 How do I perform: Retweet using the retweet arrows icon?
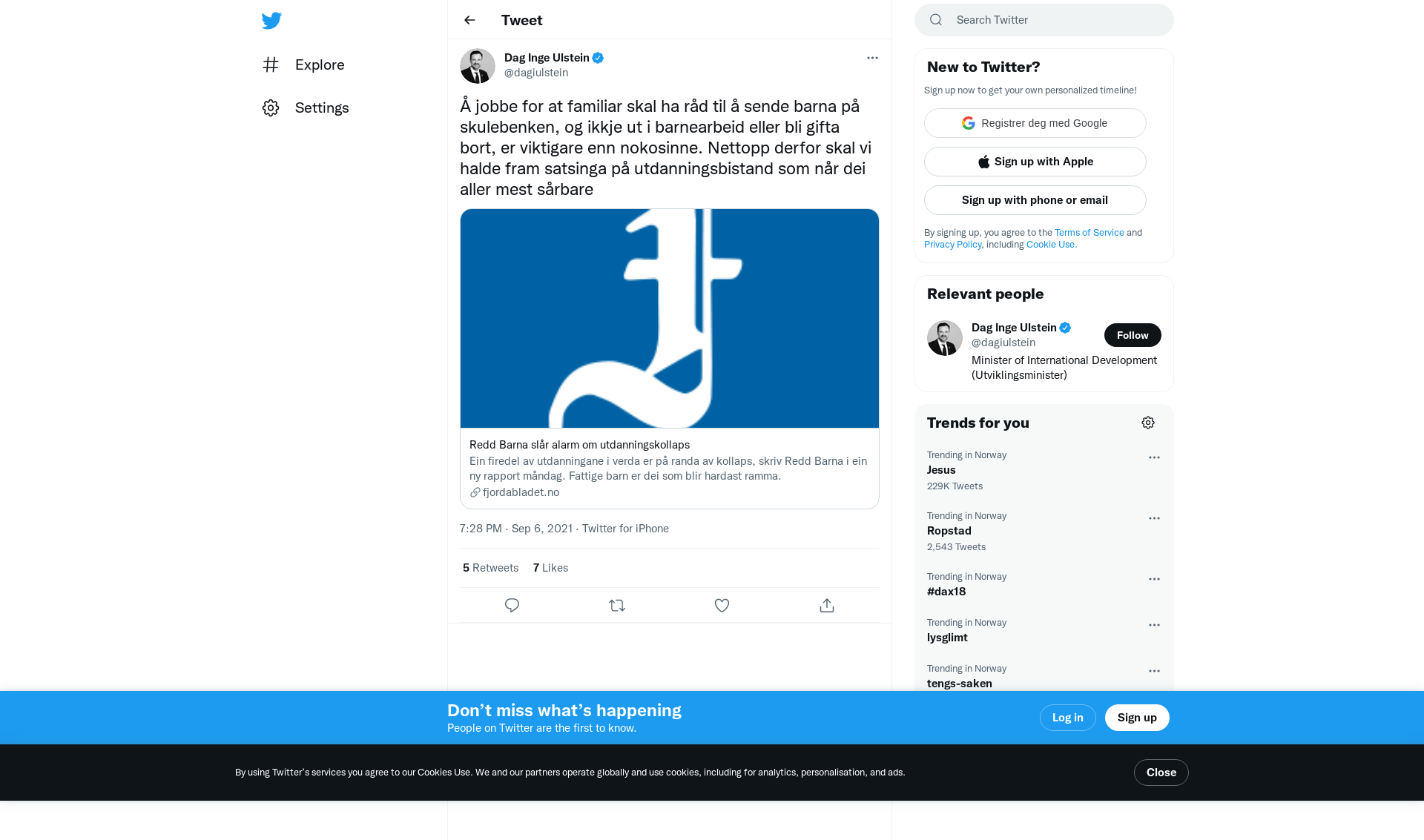[617, 606]
